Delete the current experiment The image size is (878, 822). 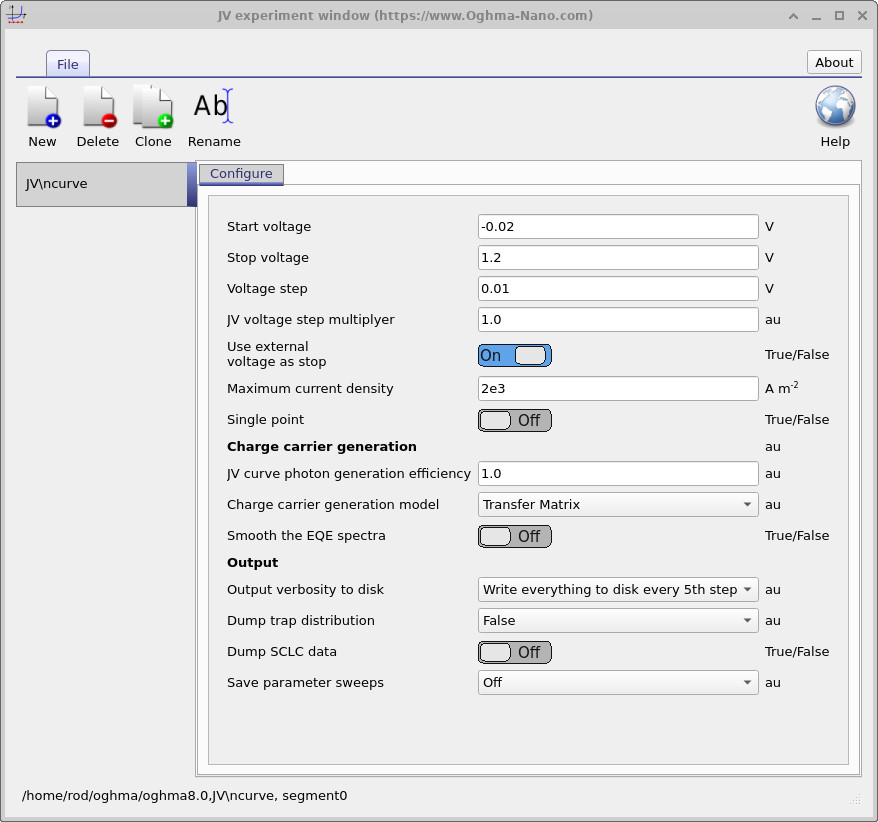[97, 113]
